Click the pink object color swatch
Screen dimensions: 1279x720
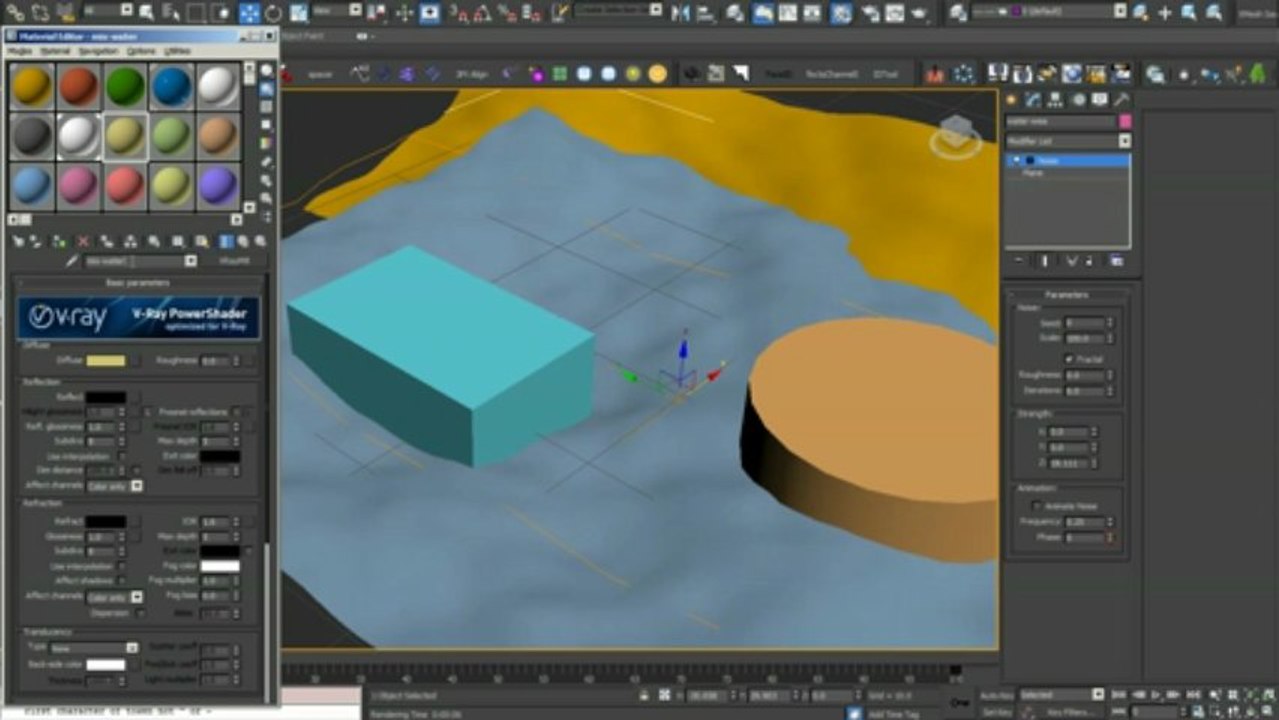[x=1125, y=122]
